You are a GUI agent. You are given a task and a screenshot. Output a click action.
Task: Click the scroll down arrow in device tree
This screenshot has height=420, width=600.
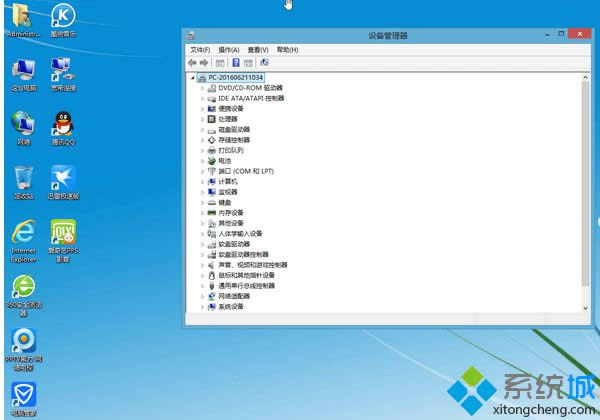click(585, 308)
